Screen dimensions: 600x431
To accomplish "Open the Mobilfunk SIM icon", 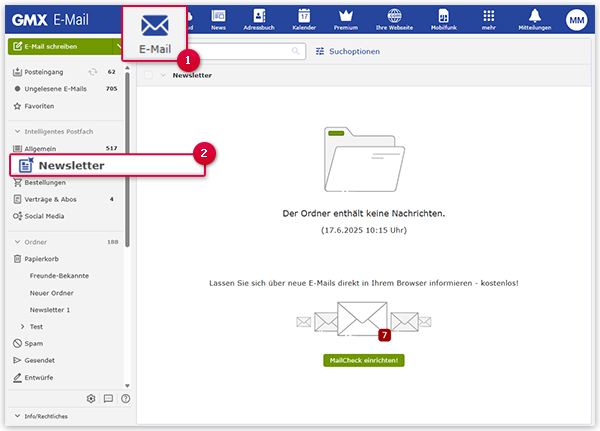I will (443, 20).
